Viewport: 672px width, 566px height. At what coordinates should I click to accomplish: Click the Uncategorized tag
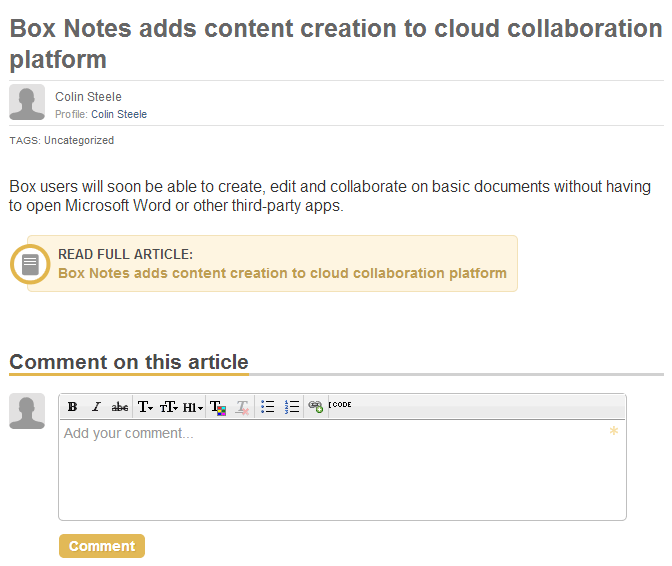[x=79, y=141]
